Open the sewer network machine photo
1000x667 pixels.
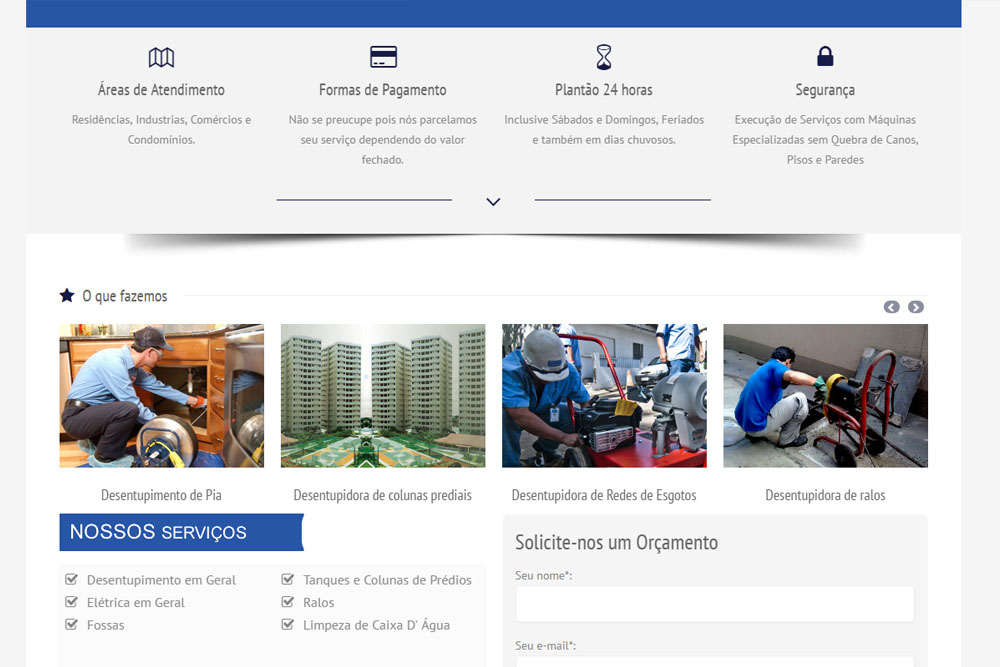click(x=604, y=395)
